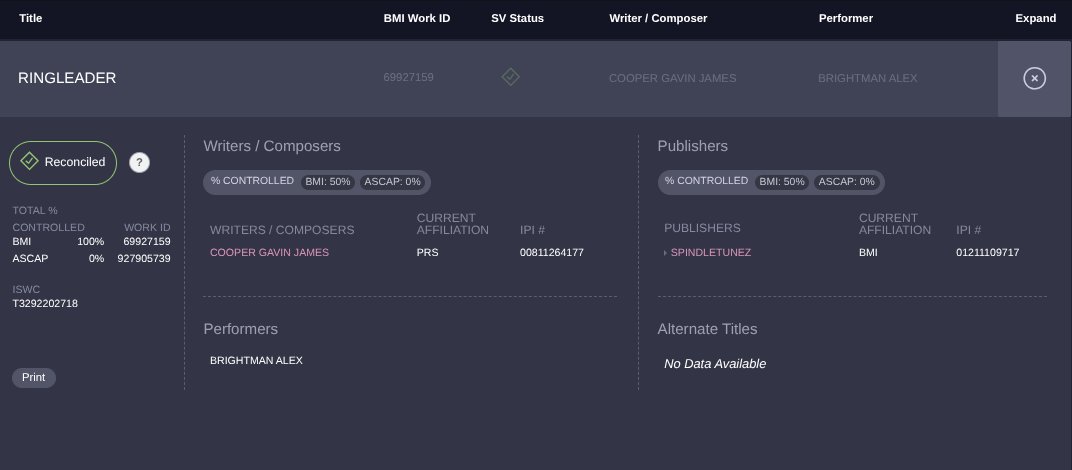This screenshot has width=1072, height=470.
Task: Click the Alternate Titles section heading
Action: pyautogui.click(x=708, y=329)
